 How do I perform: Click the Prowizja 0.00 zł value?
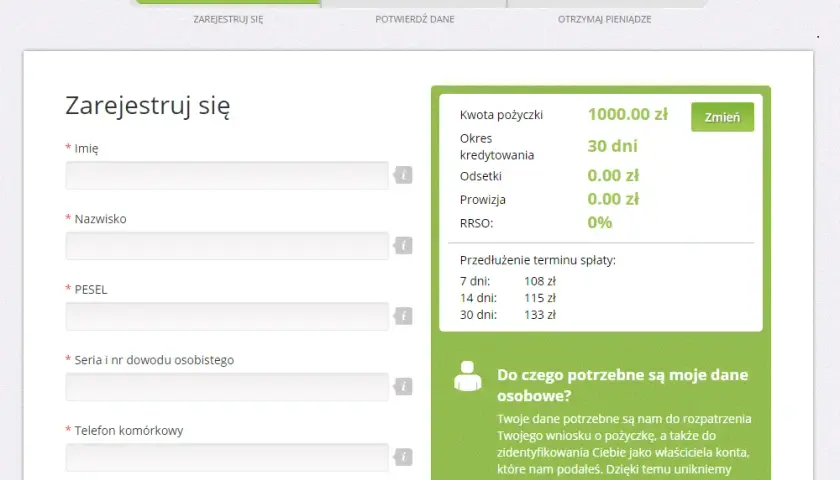click(x=613, y=199)
